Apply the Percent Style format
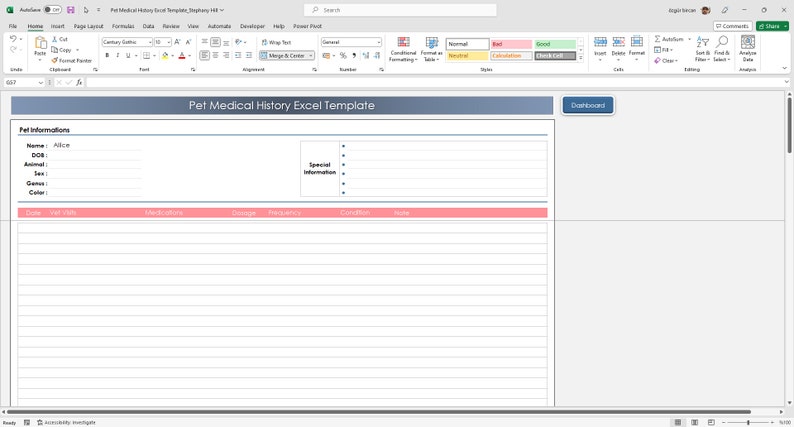 [x=343, y=55]
